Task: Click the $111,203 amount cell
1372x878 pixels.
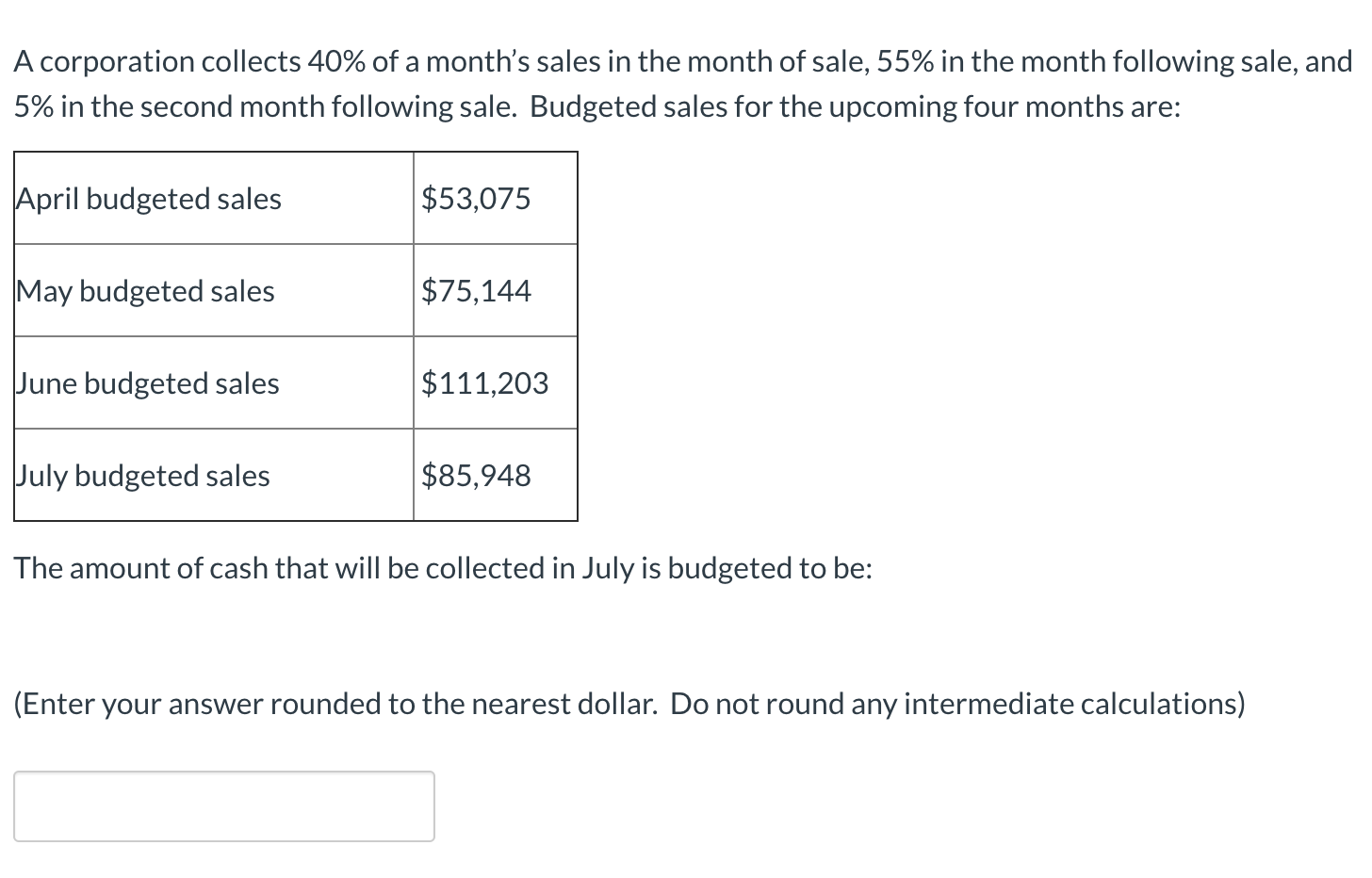Action: coord(495,383)
